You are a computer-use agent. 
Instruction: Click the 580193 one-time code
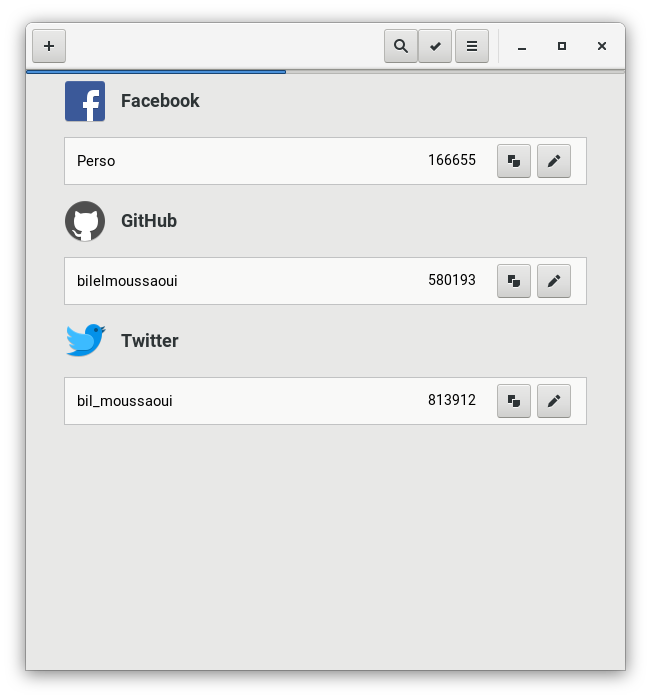tap(452, 280)
